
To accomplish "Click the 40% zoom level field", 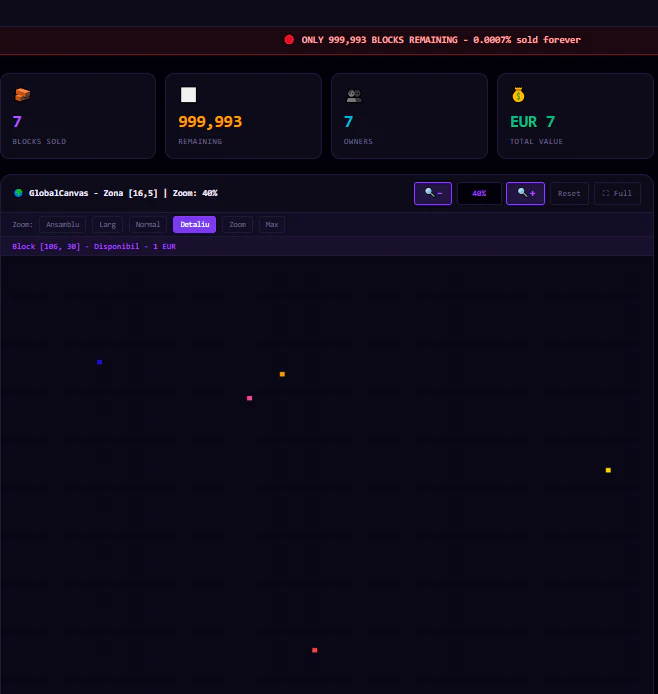I will (x=479, y=193).
